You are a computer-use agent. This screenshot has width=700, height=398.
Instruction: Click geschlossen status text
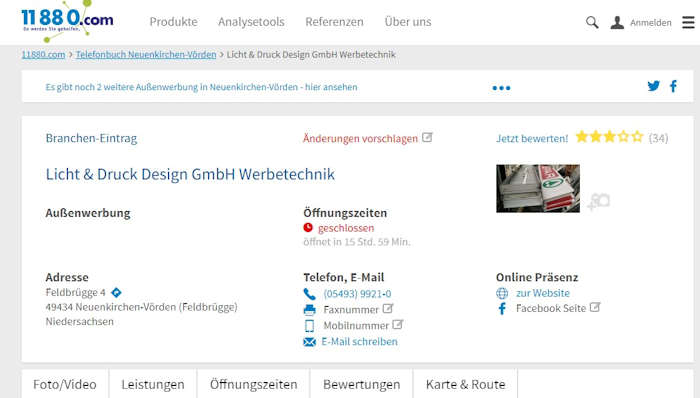pyautogui.click(x=346, y=228)
